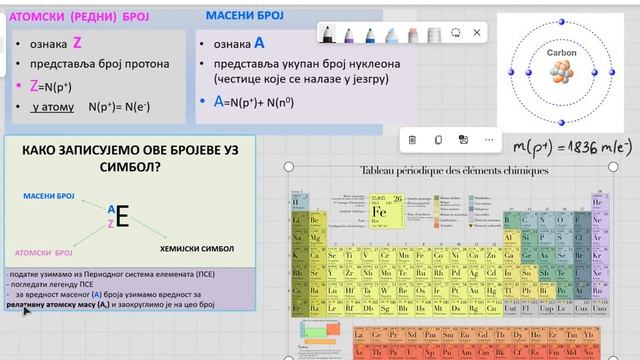Select the light blue highlighter tool
Image resolution: width=640 pixels, height=360 pixels.
point(391,36)
